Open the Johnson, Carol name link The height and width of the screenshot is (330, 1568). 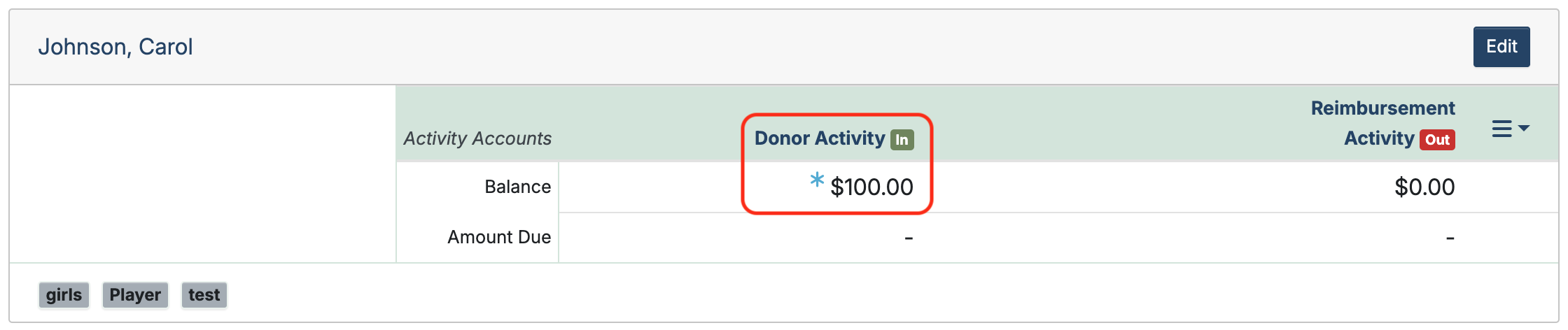(x=115, y=47)
